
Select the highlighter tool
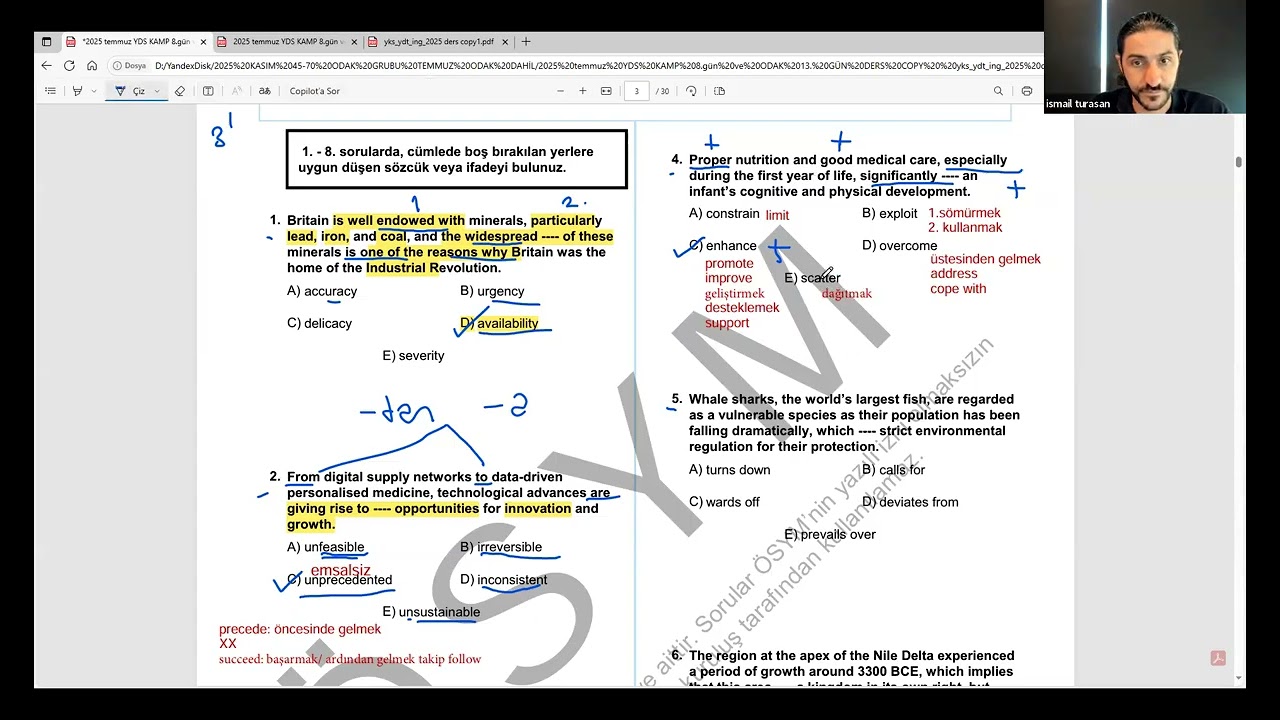click(77, 91)
